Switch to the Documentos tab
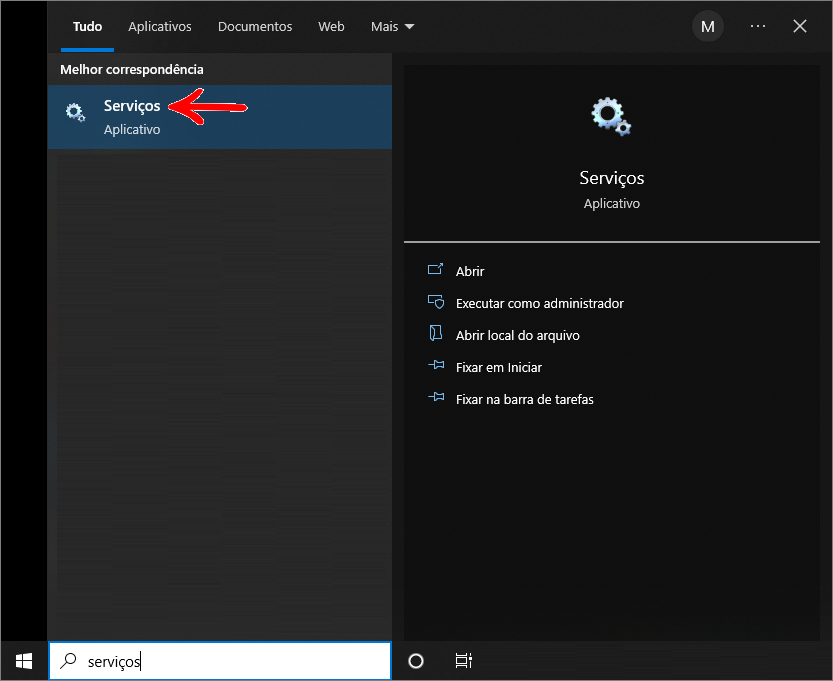Viewport: 833px width, 681px height. 255,27
